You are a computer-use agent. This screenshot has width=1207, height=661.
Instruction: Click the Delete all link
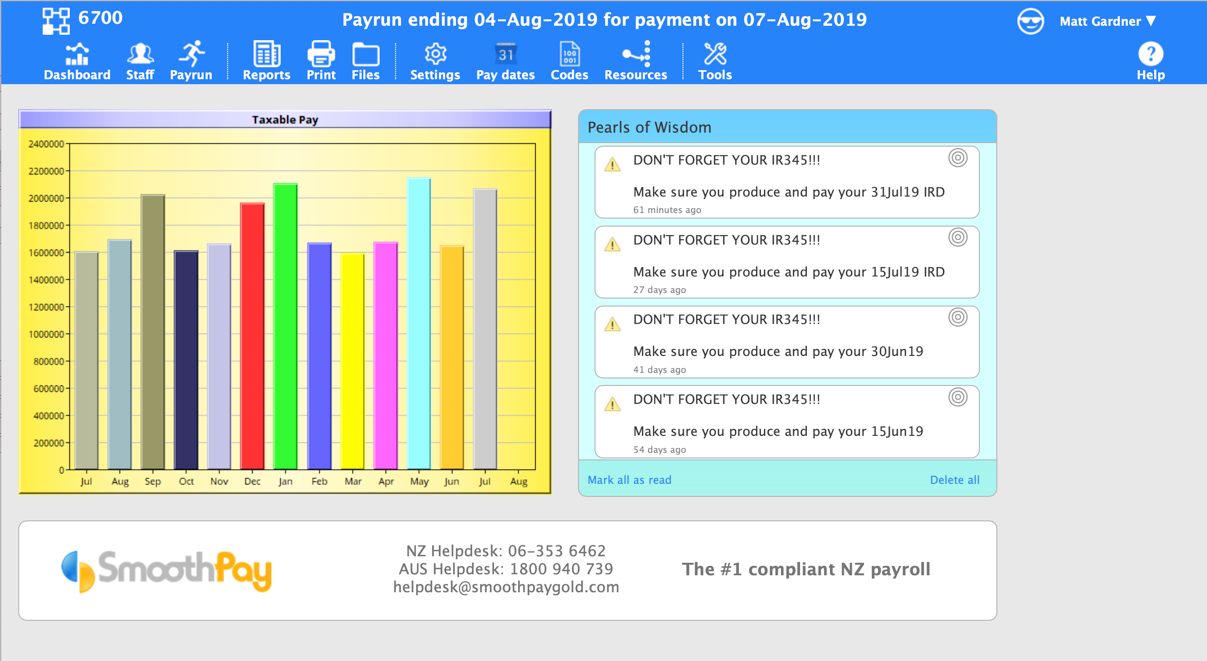(x=954, y=480)
